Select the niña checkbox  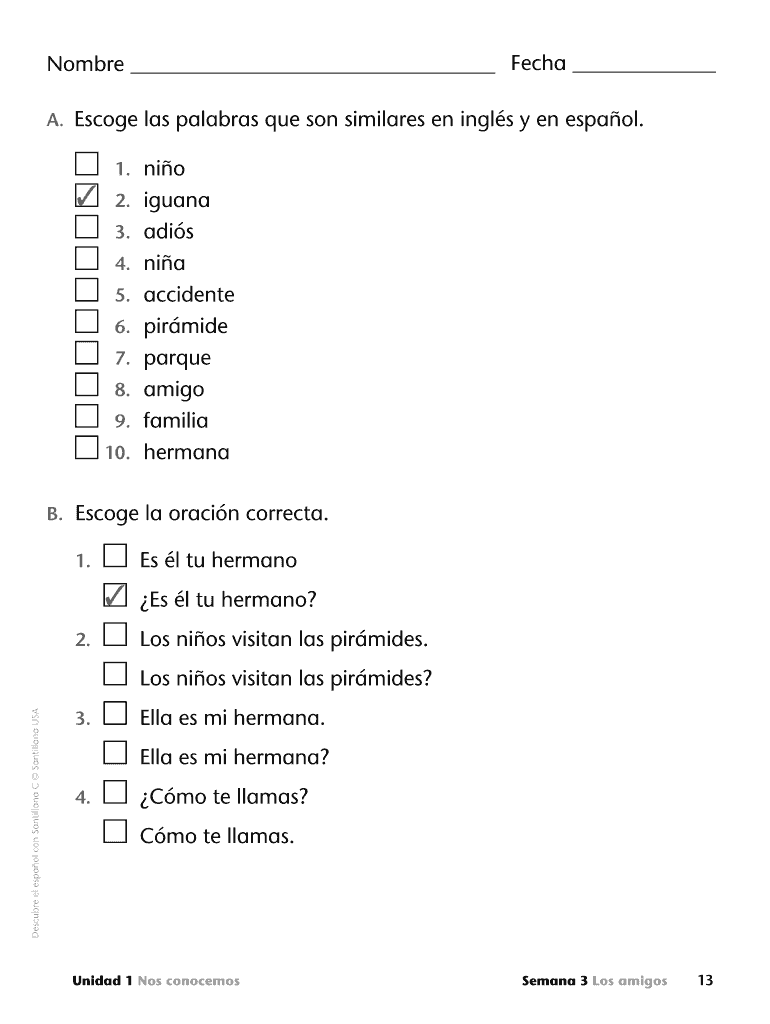pos(87,259)
